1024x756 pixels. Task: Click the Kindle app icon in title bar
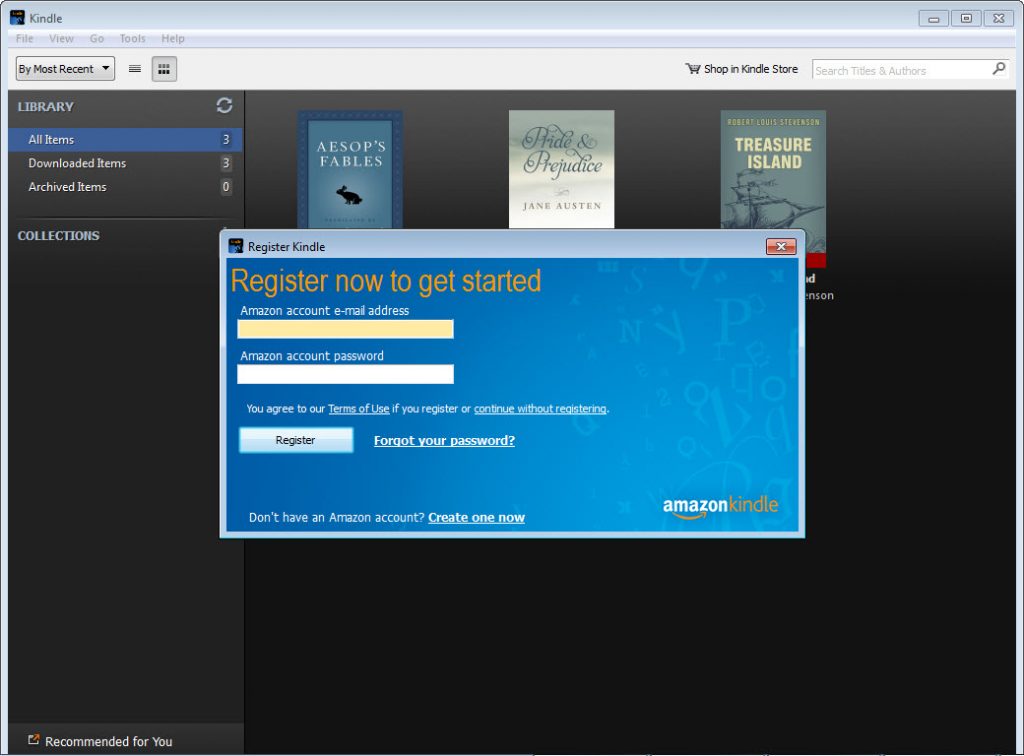[17, 18]
